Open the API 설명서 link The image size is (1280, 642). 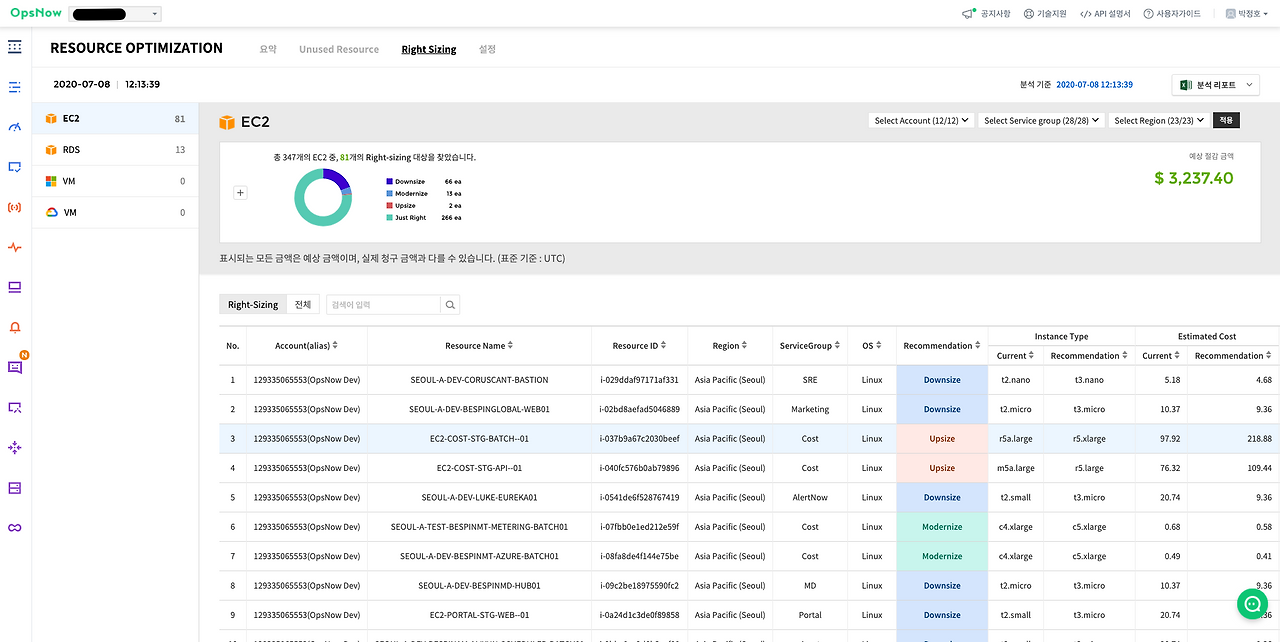click(1105, 14)
